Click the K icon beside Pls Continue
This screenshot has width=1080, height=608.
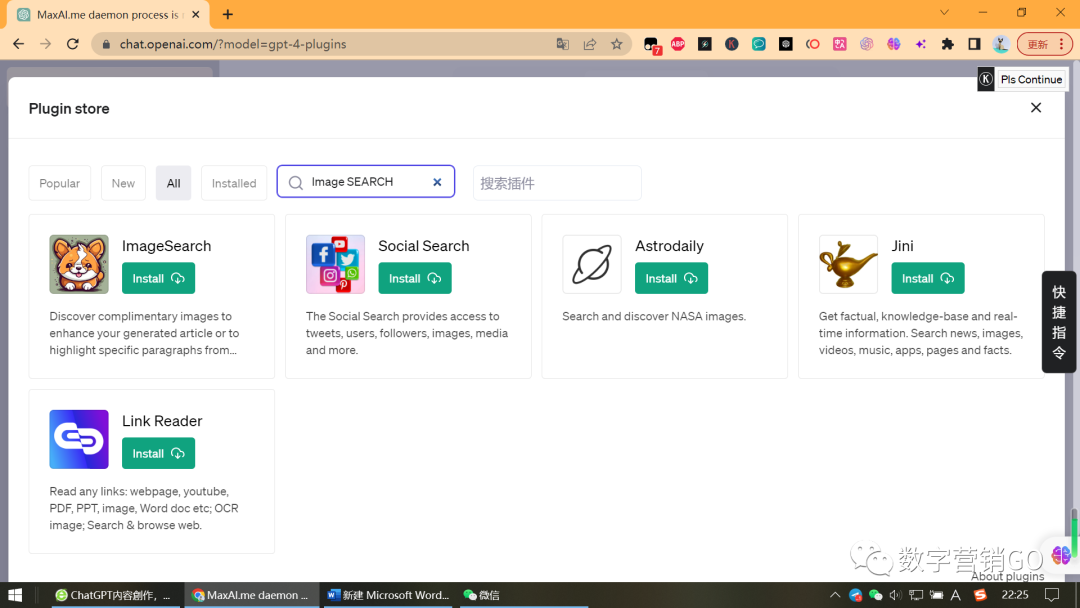pos(986,79)
